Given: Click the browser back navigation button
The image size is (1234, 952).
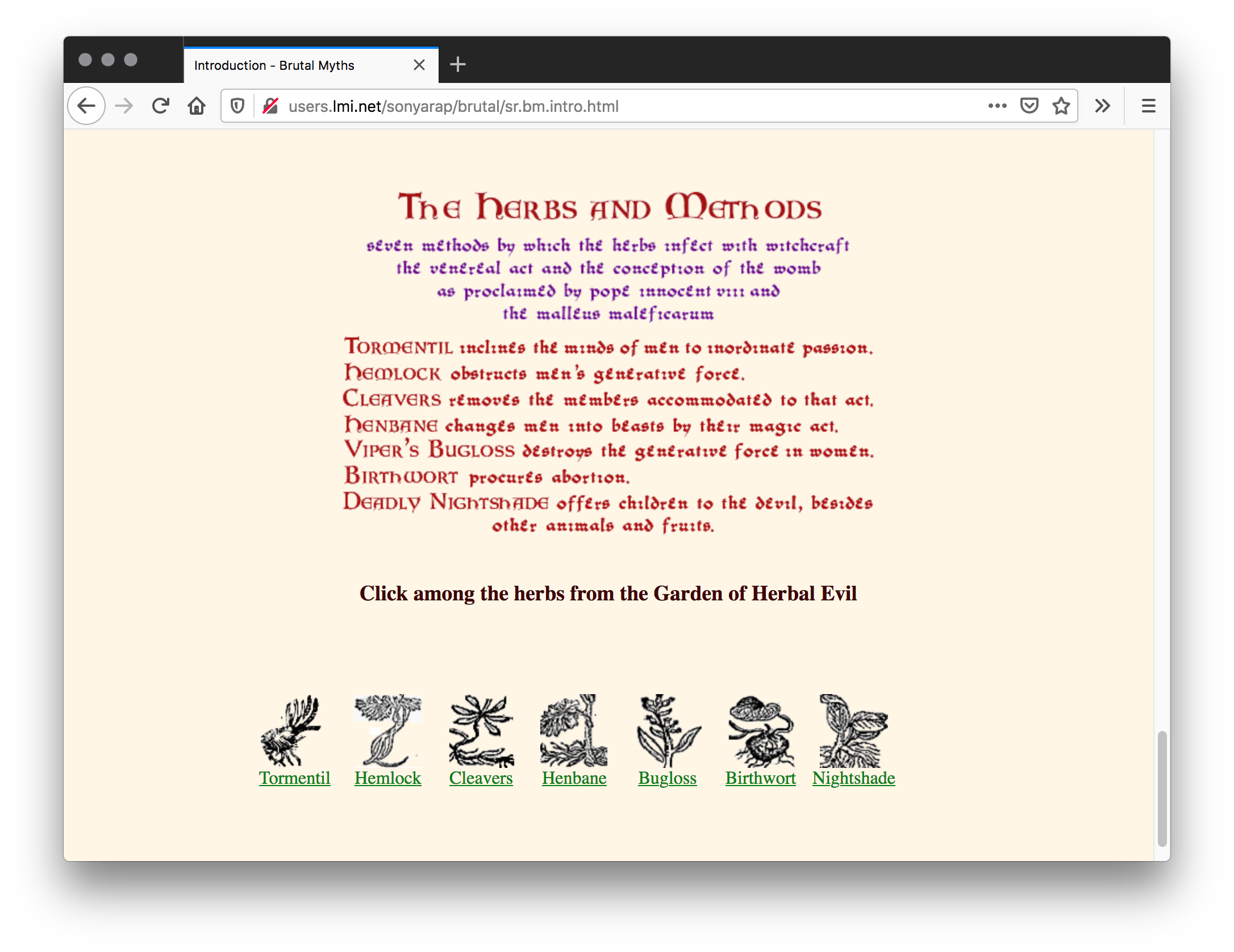Looking at the screenshot, I should 87,106.
